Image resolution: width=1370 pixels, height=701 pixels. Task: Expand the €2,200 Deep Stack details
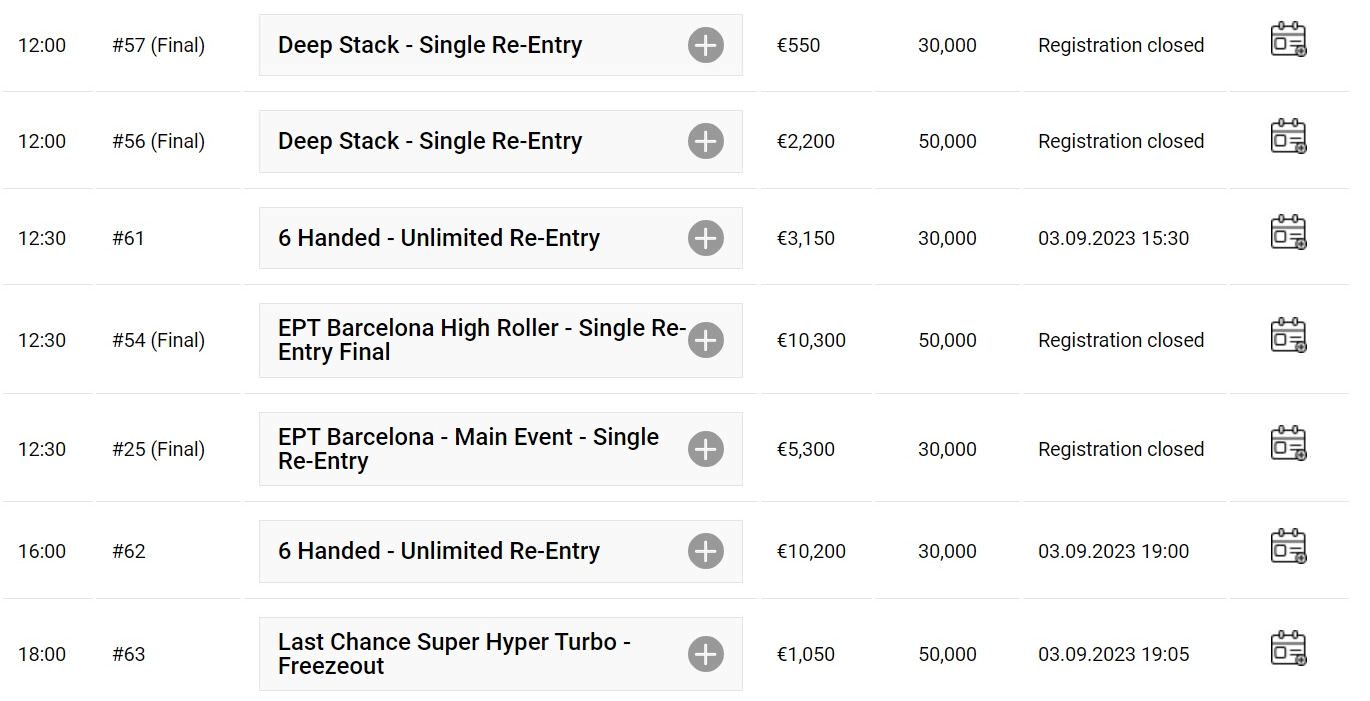pyautogui.click(x=705, y=141)
